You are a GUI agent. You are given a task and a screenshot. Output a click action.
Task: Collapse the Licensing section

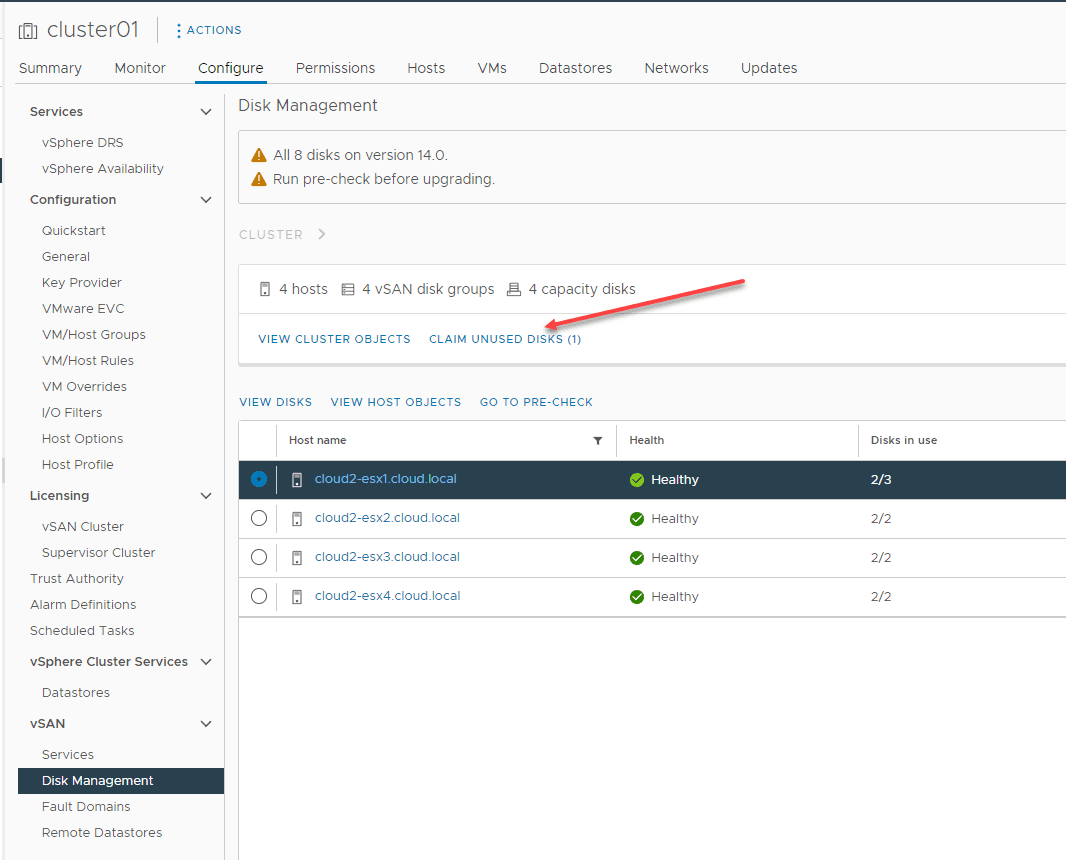pos(205,495)
